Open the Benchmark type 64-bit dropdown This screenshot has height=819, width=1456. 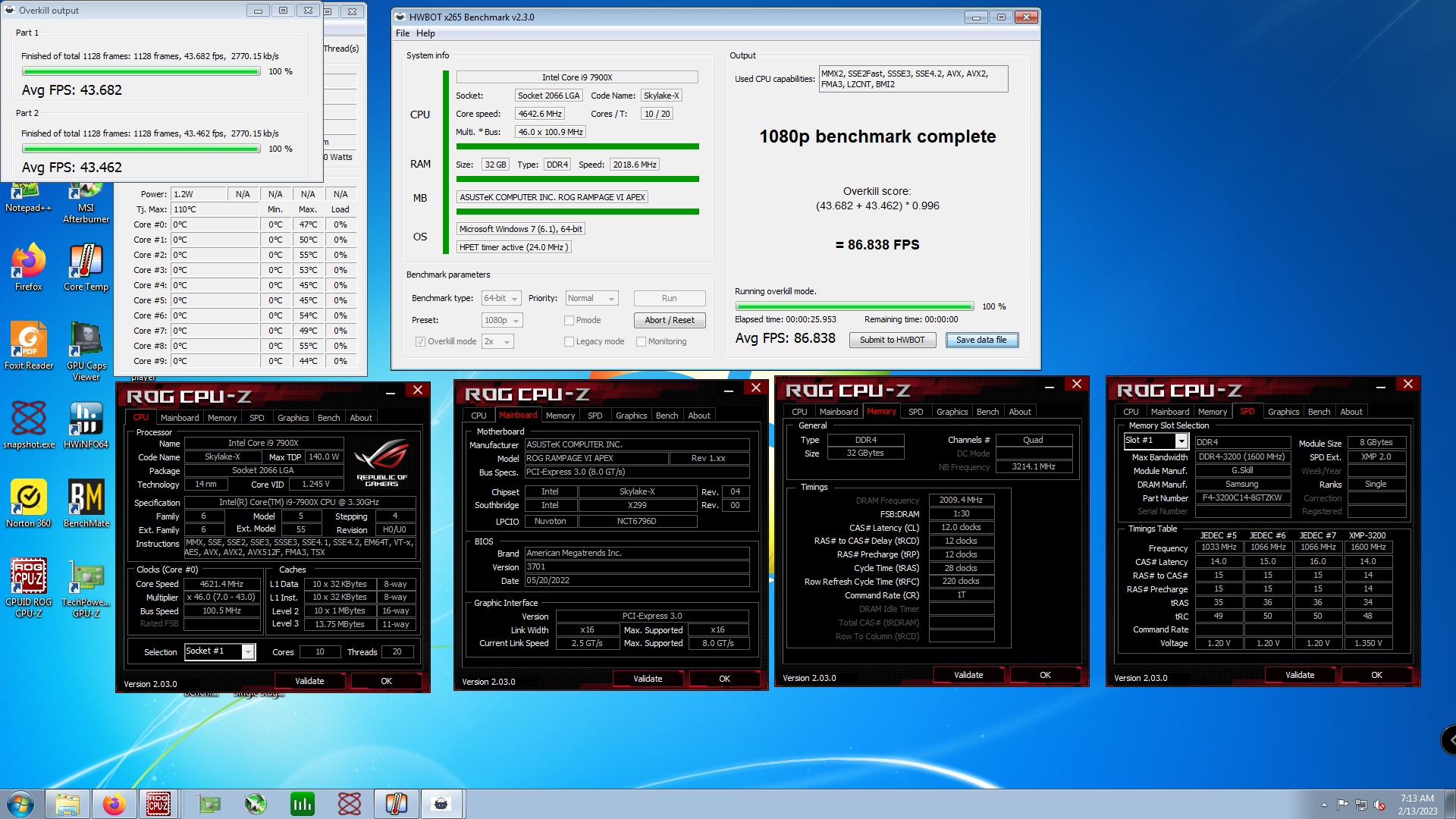(x=500, y=298)
